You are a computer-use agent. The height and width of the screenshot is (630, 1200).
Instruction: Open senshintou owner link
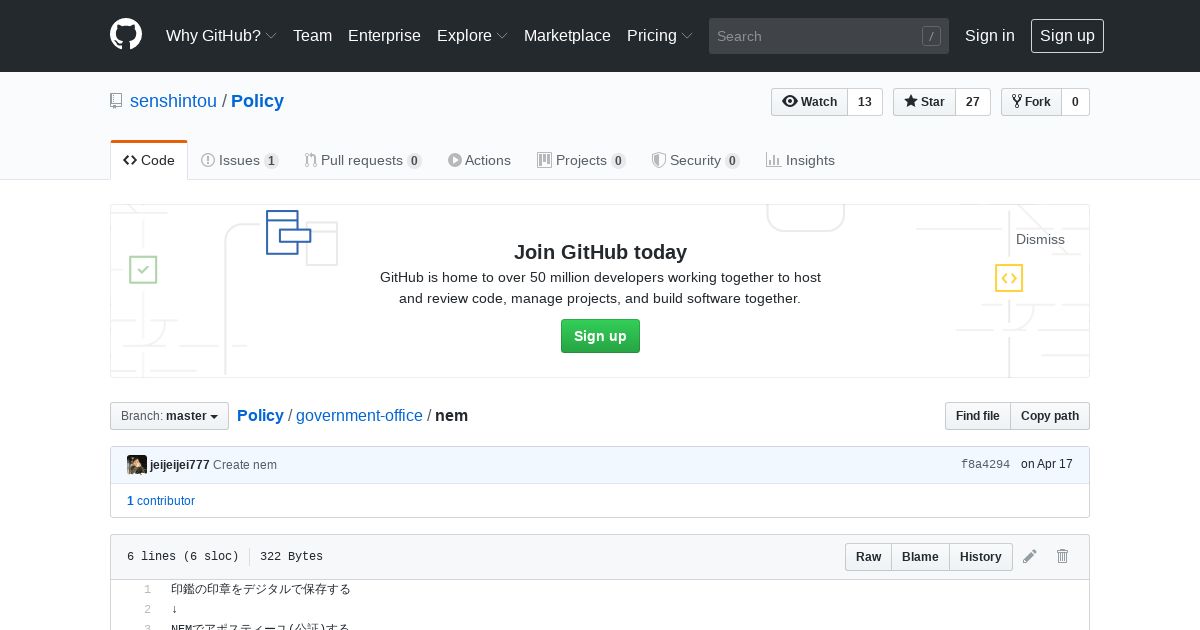(x=173, y=101)
